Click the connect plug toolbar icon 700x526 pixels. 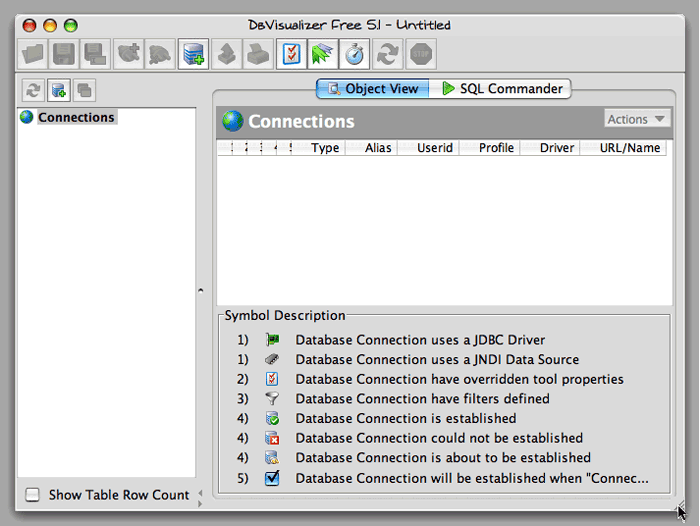(x=129, y=54)
